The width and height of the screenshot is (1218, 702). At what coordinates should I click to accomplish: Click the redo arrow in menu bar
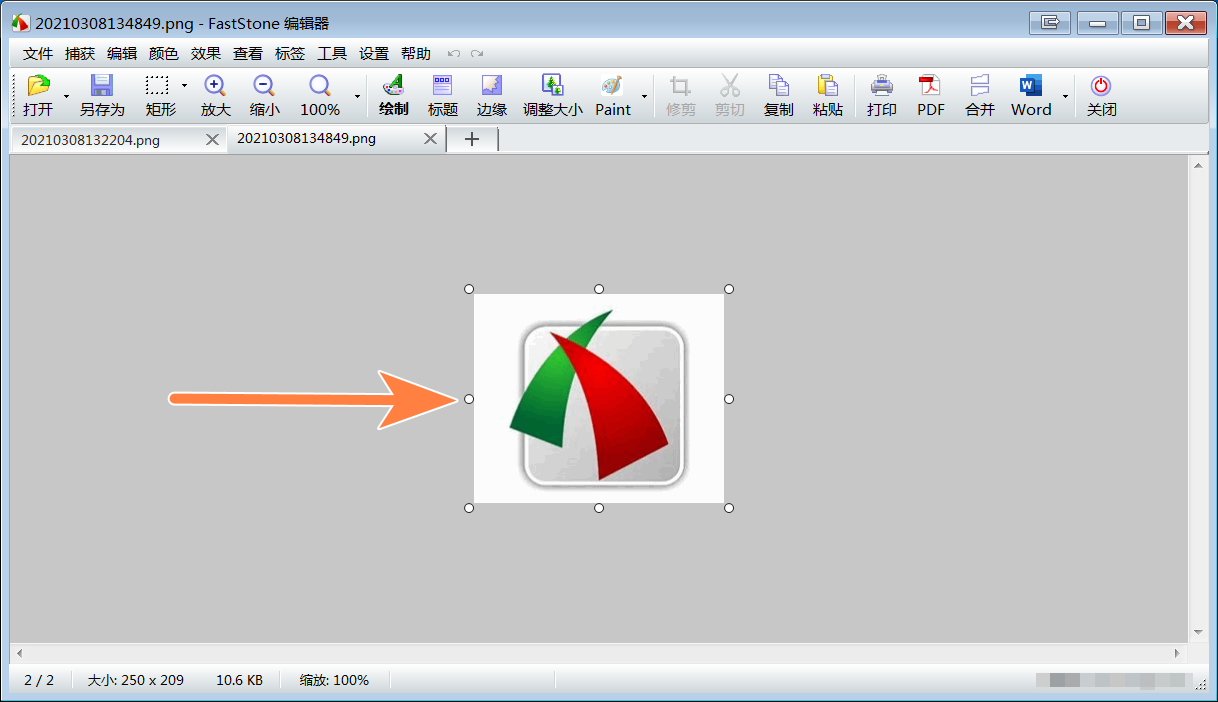pyautogui.click(x=477, y=54)
